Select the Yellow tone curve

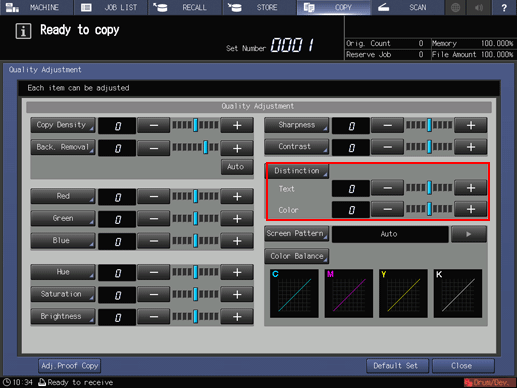tap(403, 293)
